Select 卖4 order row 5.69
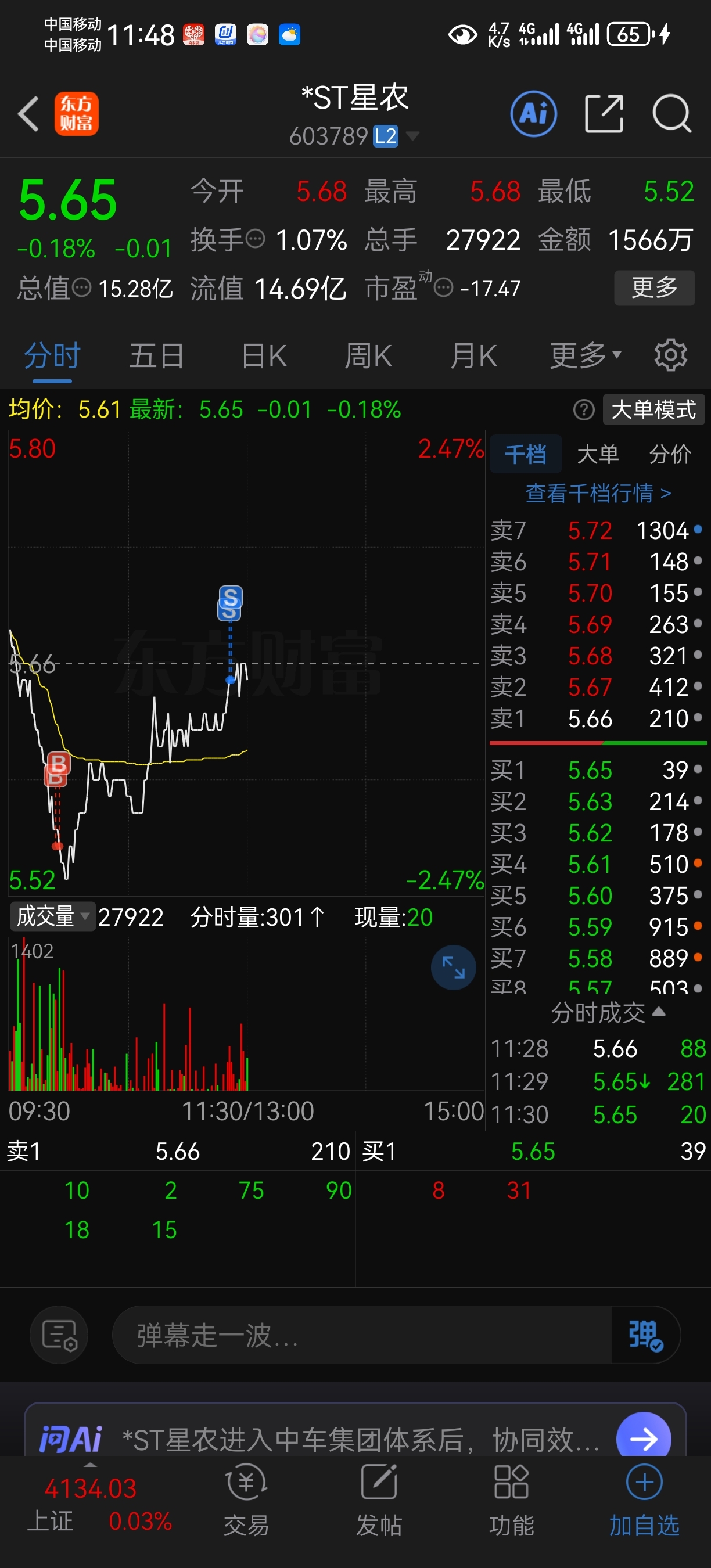711x1568 pixels. click(597, 624)
